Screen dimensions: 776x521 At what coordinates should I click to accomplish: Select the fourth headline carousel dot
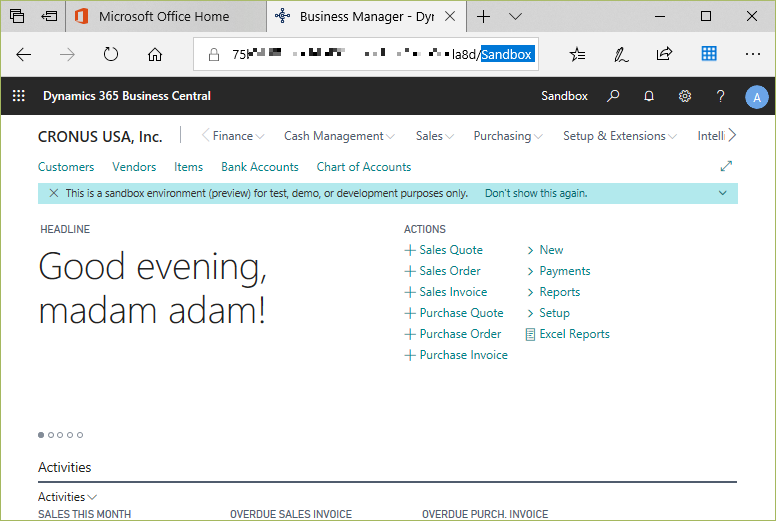click(70, 435)
